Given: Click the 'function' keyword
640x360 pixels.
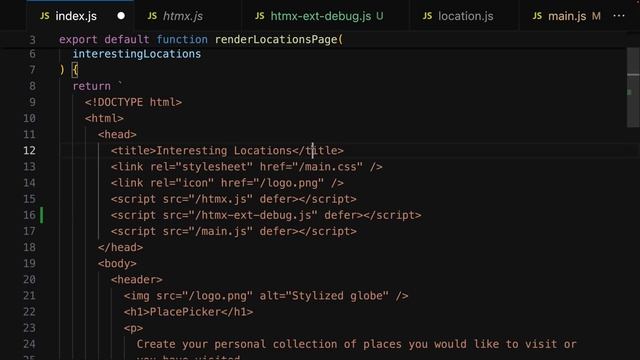Looking at the screenshot, I should (182, 40).
